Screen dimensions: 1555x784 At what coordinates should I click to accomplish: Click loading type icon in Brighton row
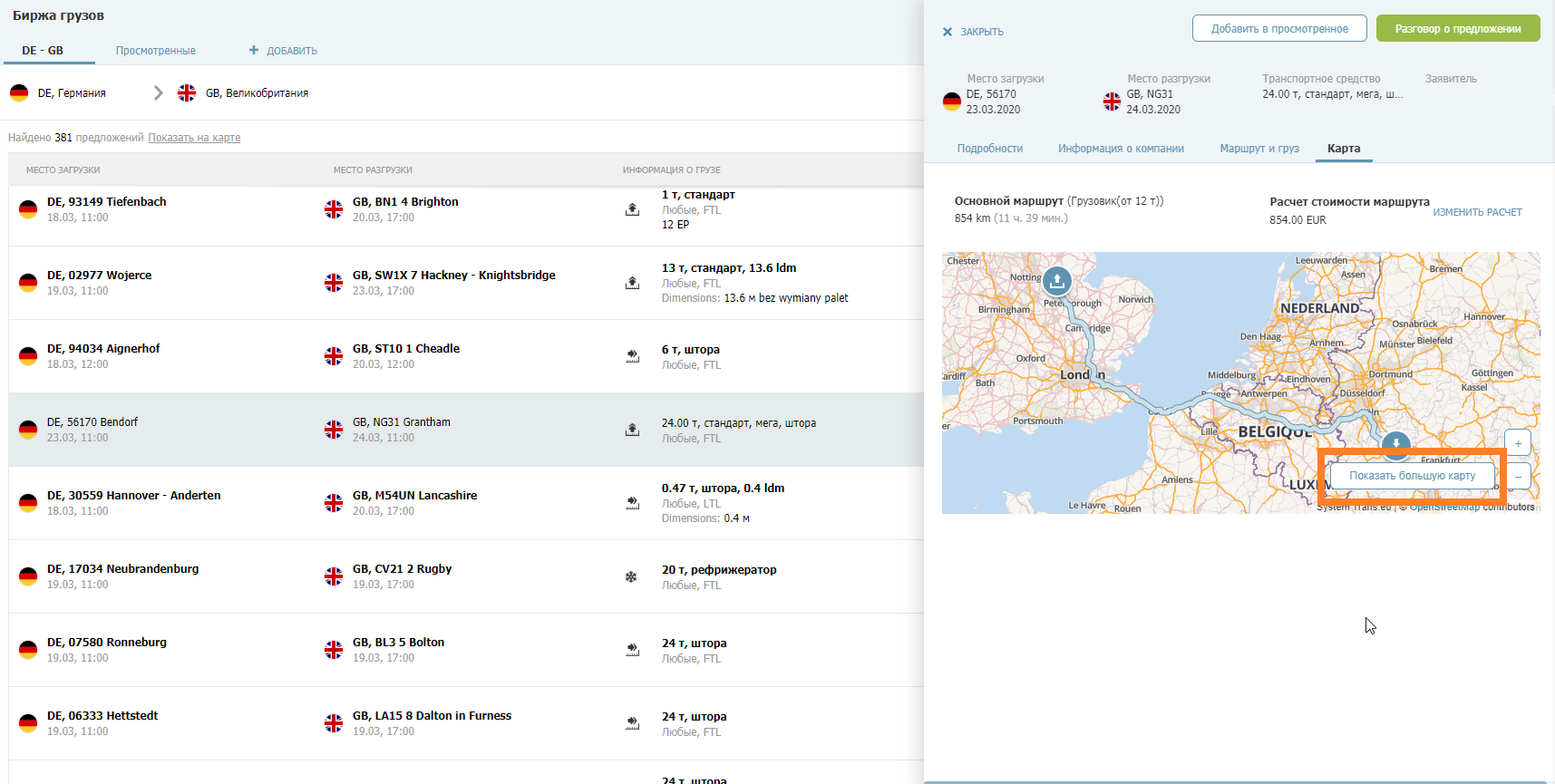click(632, 209)
